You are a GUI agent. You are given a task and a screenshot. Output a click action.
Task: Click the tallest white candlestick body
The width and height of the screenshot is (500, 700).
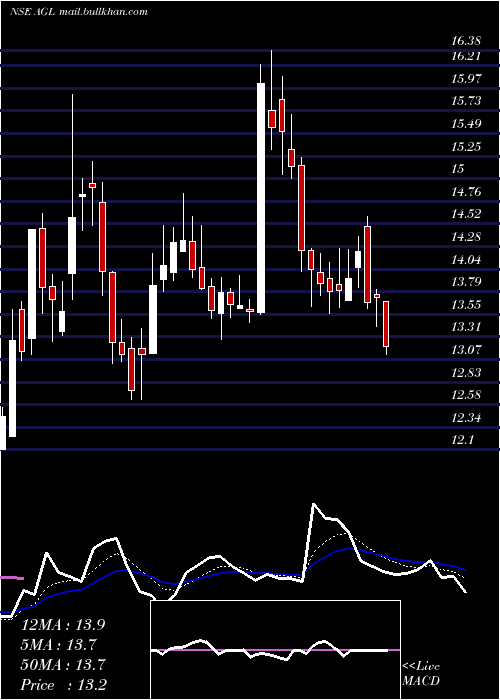click(x=261, y=198)
